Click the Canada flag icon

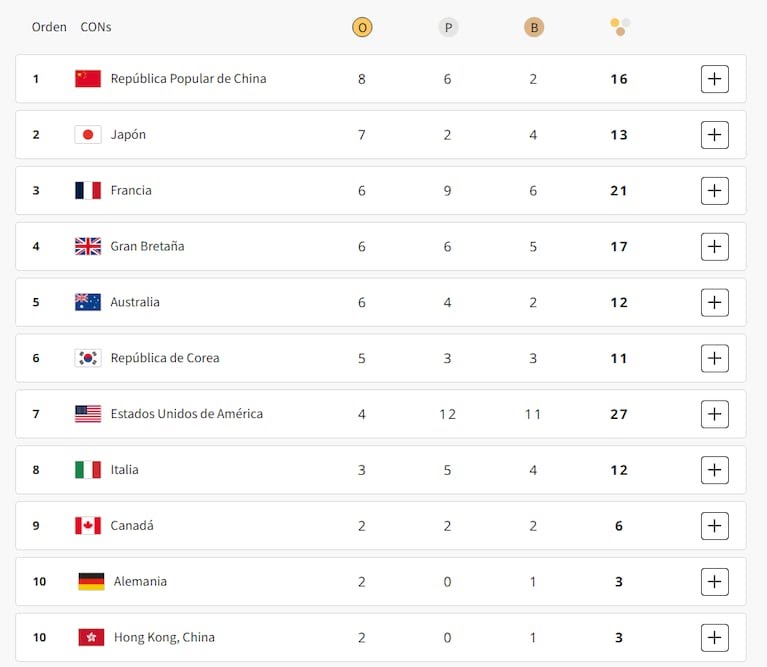pos(88,526)
